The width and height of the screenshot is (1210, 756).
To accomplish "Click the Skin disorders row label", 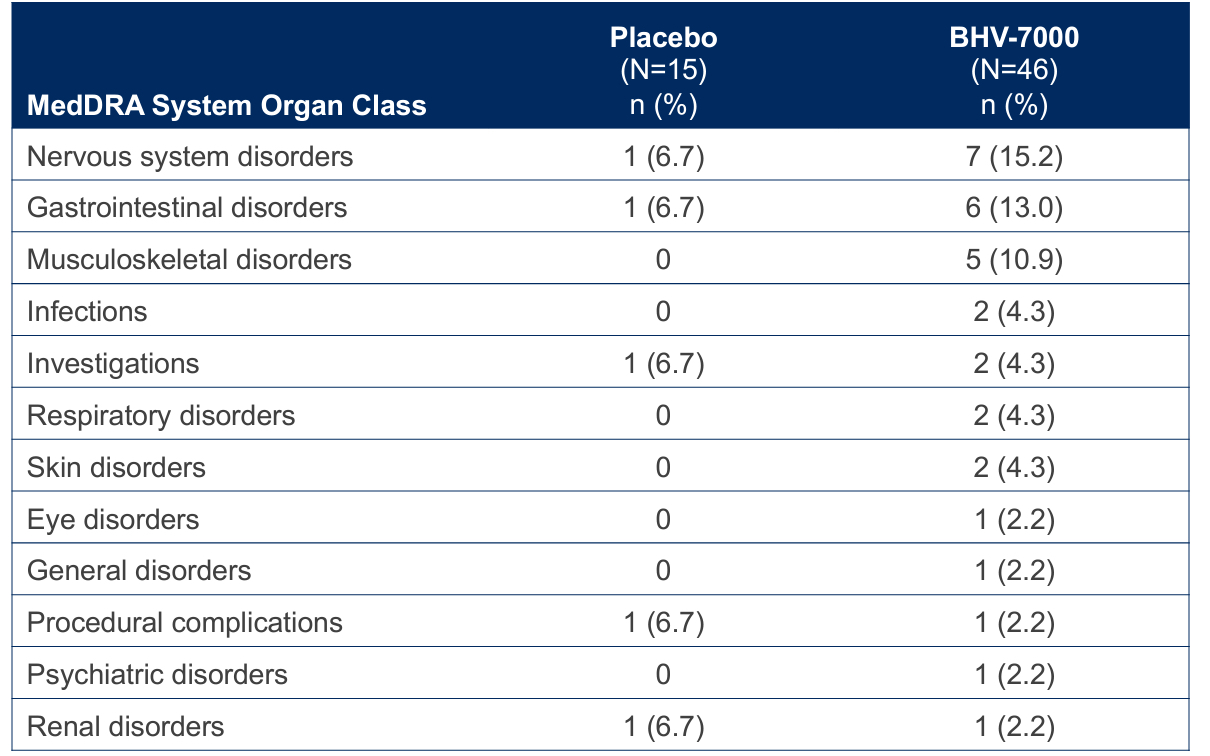I will pos(116,467).
